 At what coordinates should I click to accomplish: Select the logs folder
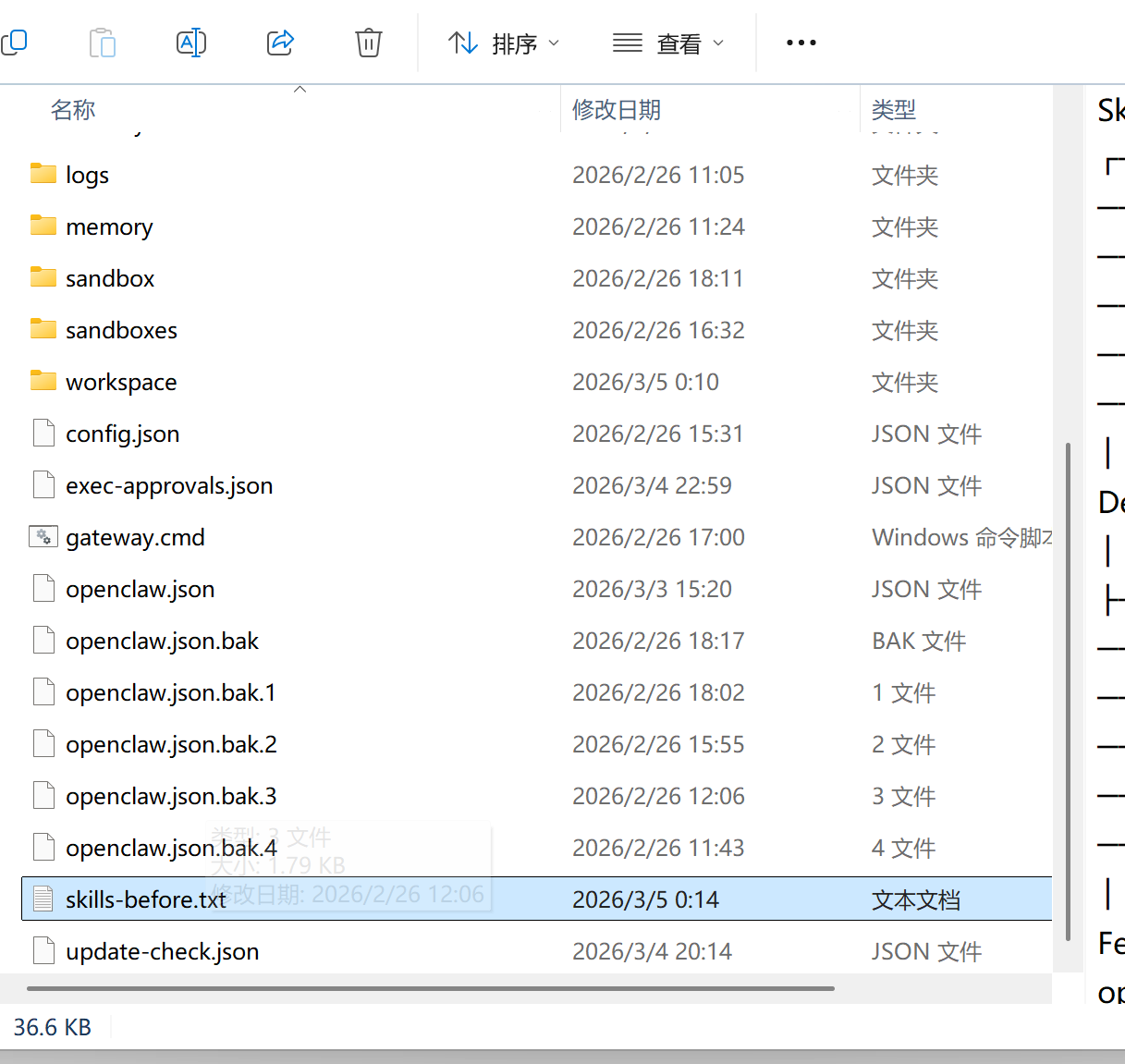tap(87, 174)
